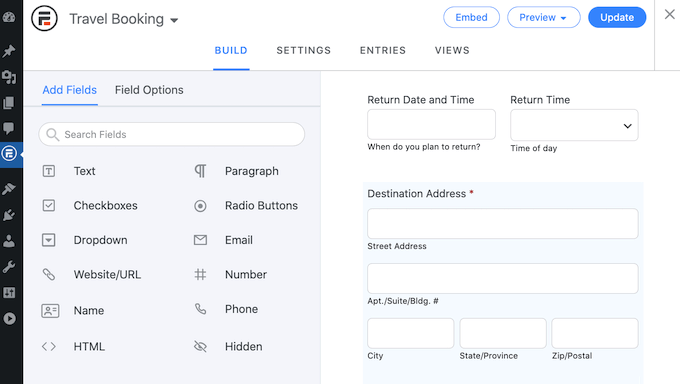Switch to the Views tab
Viewport: 680px width, 384px height.
pos(452,50)
